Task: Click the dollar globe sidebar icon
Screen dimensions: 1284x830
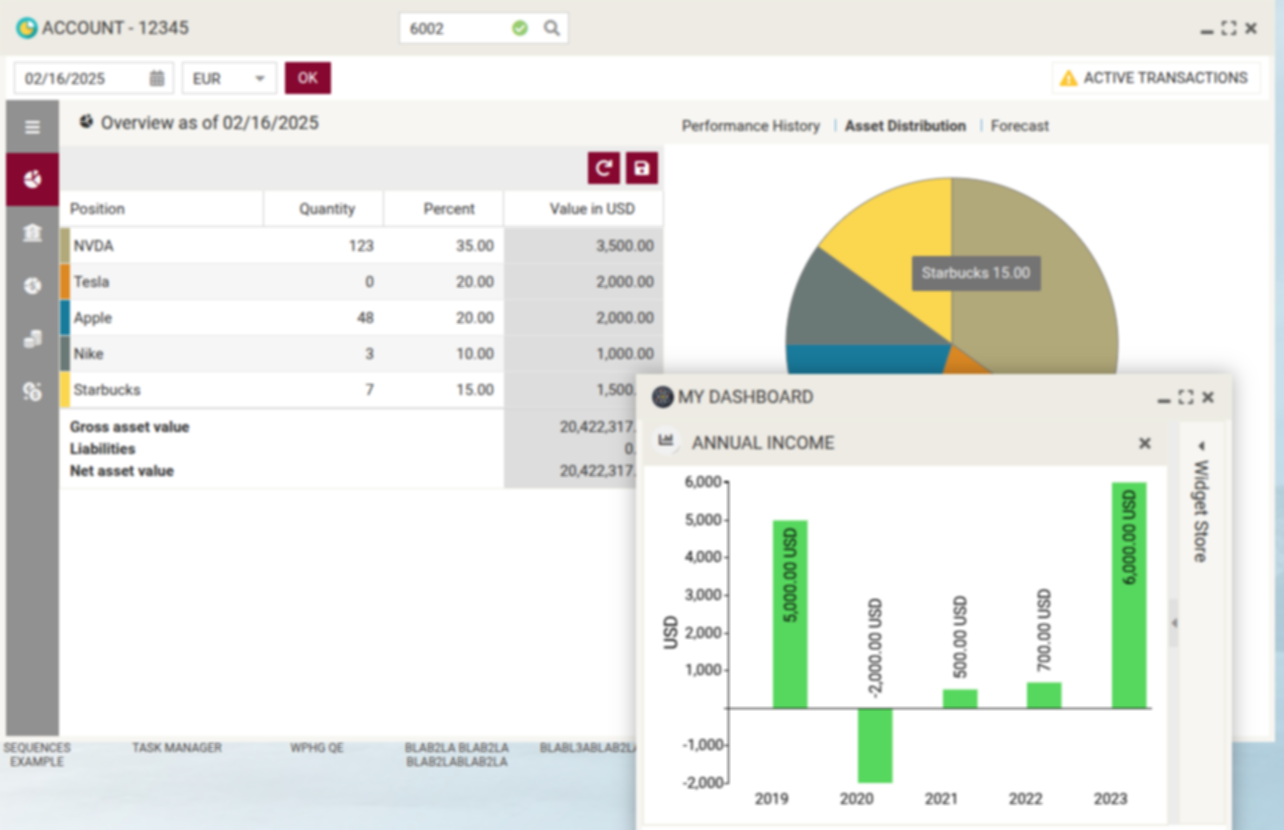Action: coord(32,286)
